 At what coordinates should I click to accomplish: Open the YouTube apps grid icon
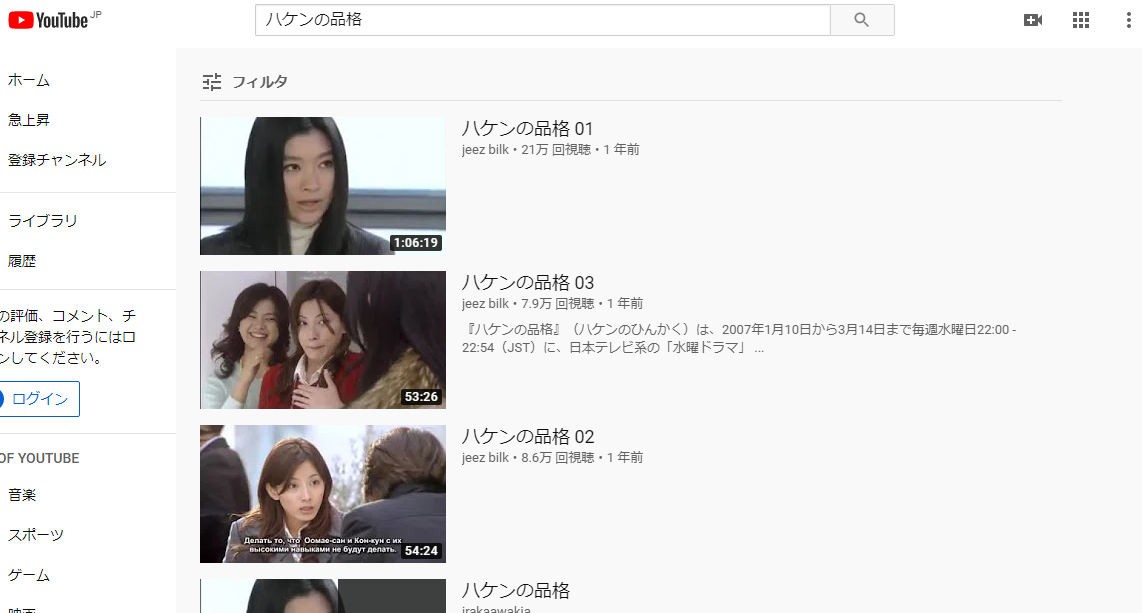click(1081, 20)
